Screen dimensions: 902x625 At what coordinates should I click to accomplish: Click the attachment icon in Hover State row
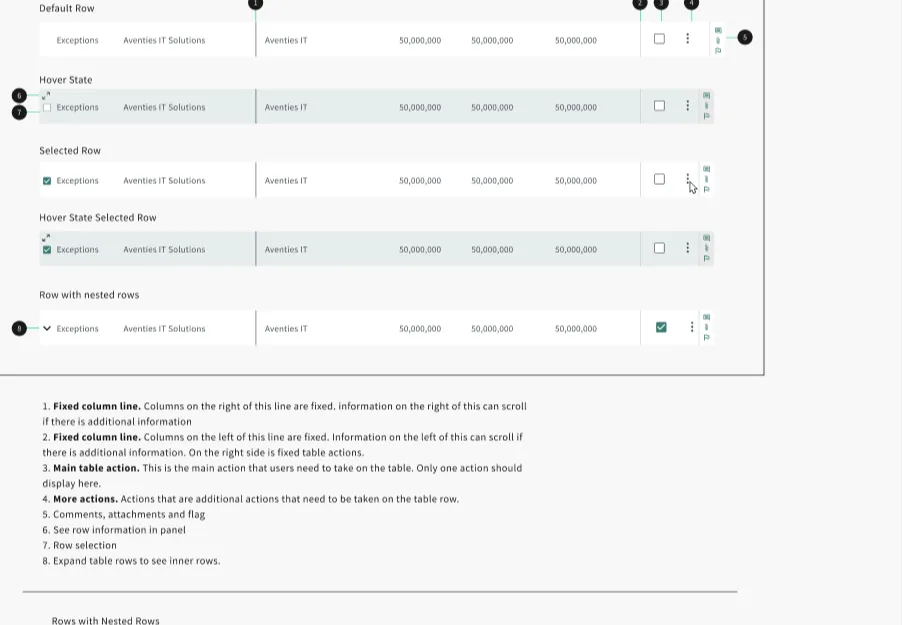click(x=706, y=105)
